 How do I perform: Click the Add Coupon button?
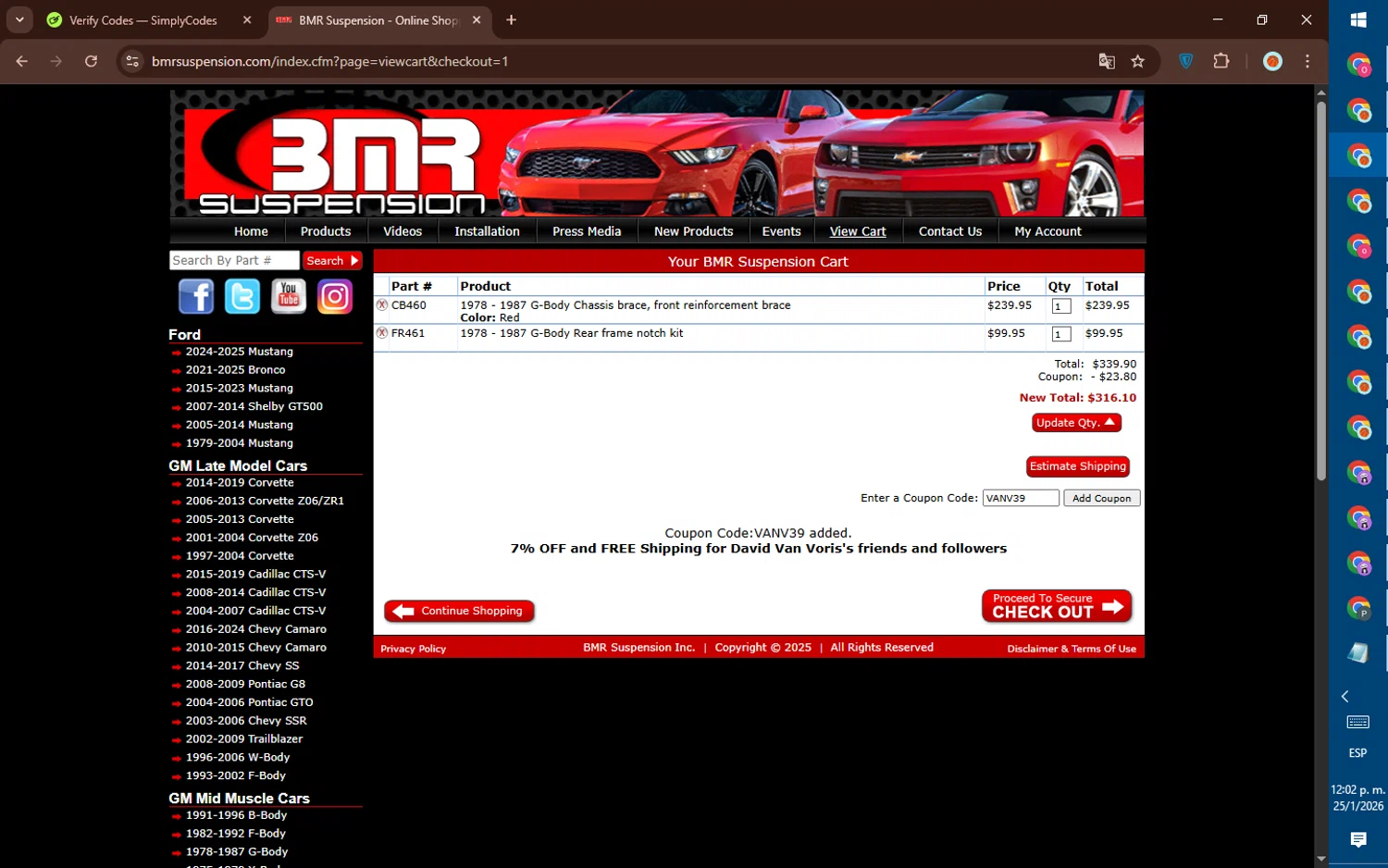pyautogui.click(x=1101, y=498)
